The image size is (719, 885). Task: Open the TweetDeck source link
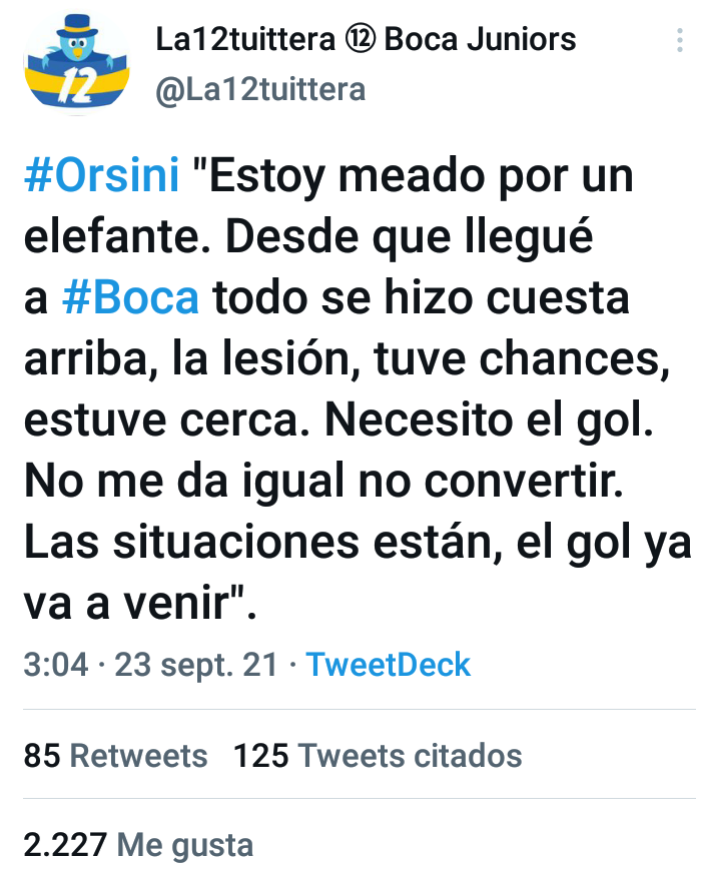[x=388, y=664]
